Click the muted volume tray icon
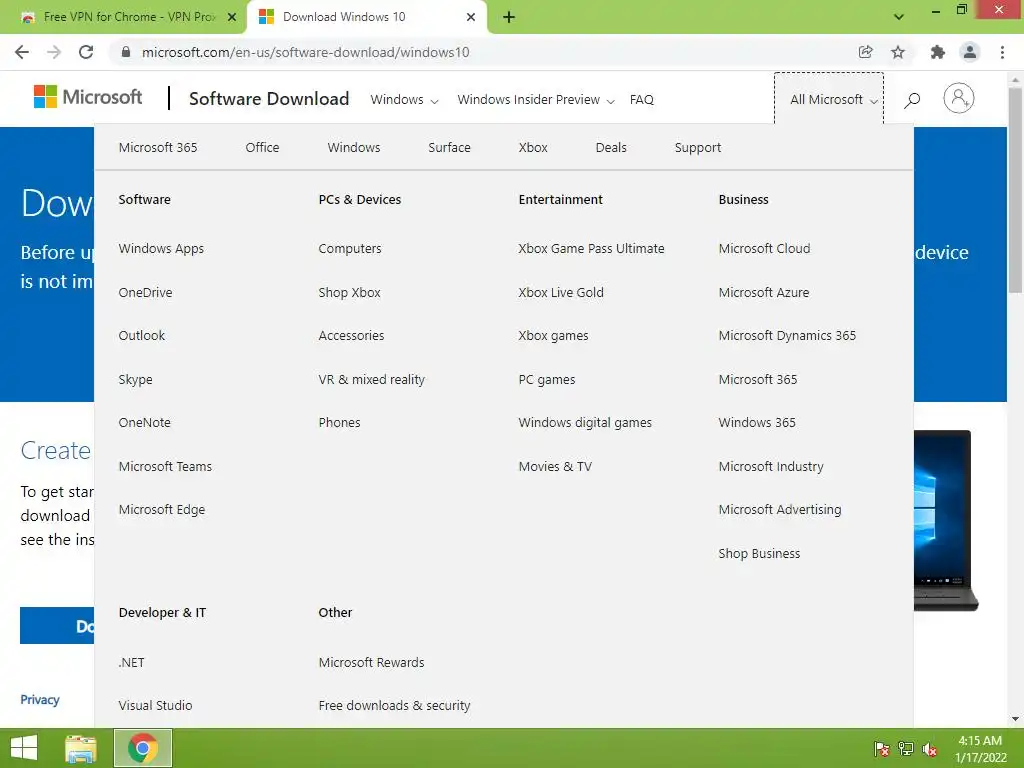1024x768 pixels. 929,749
